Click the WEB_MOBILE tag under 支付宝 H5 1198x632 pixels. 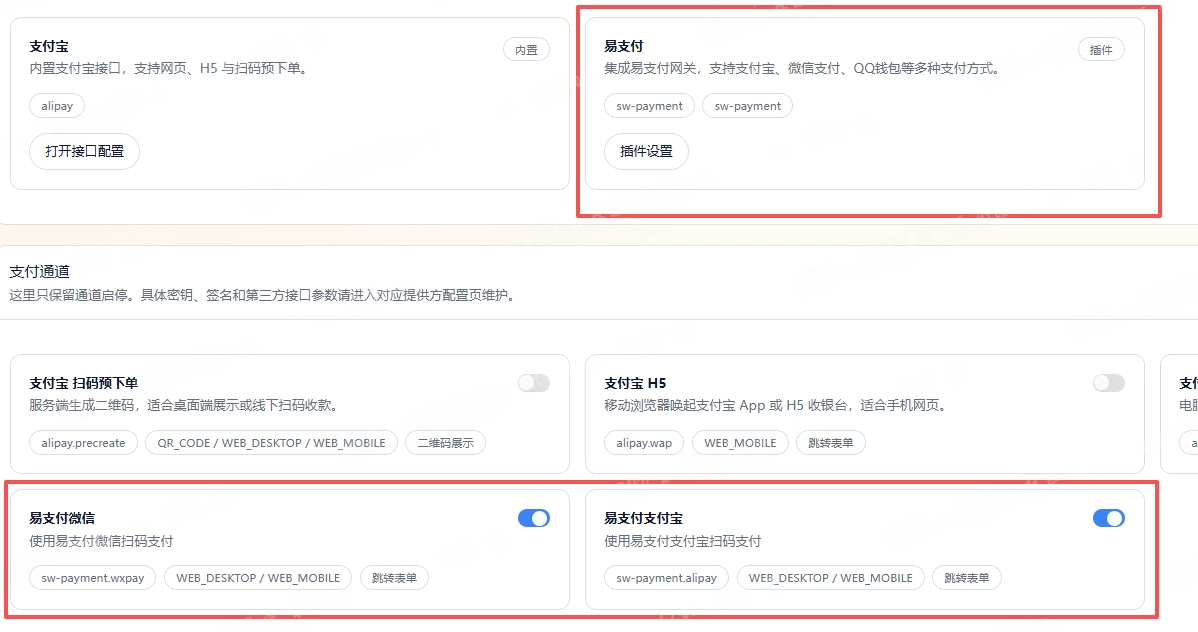point(740,443)
